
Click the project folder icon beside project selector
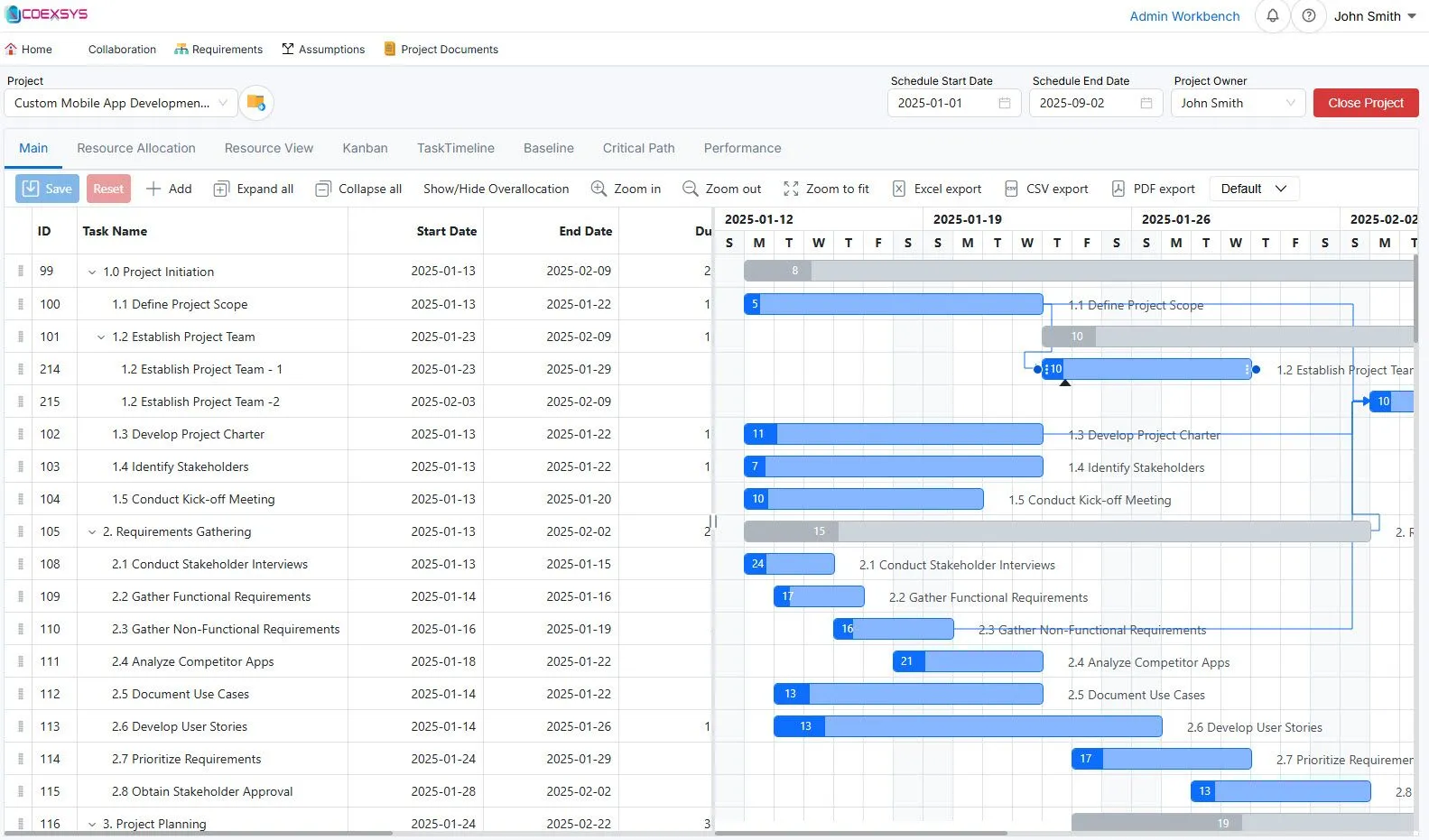256,103
